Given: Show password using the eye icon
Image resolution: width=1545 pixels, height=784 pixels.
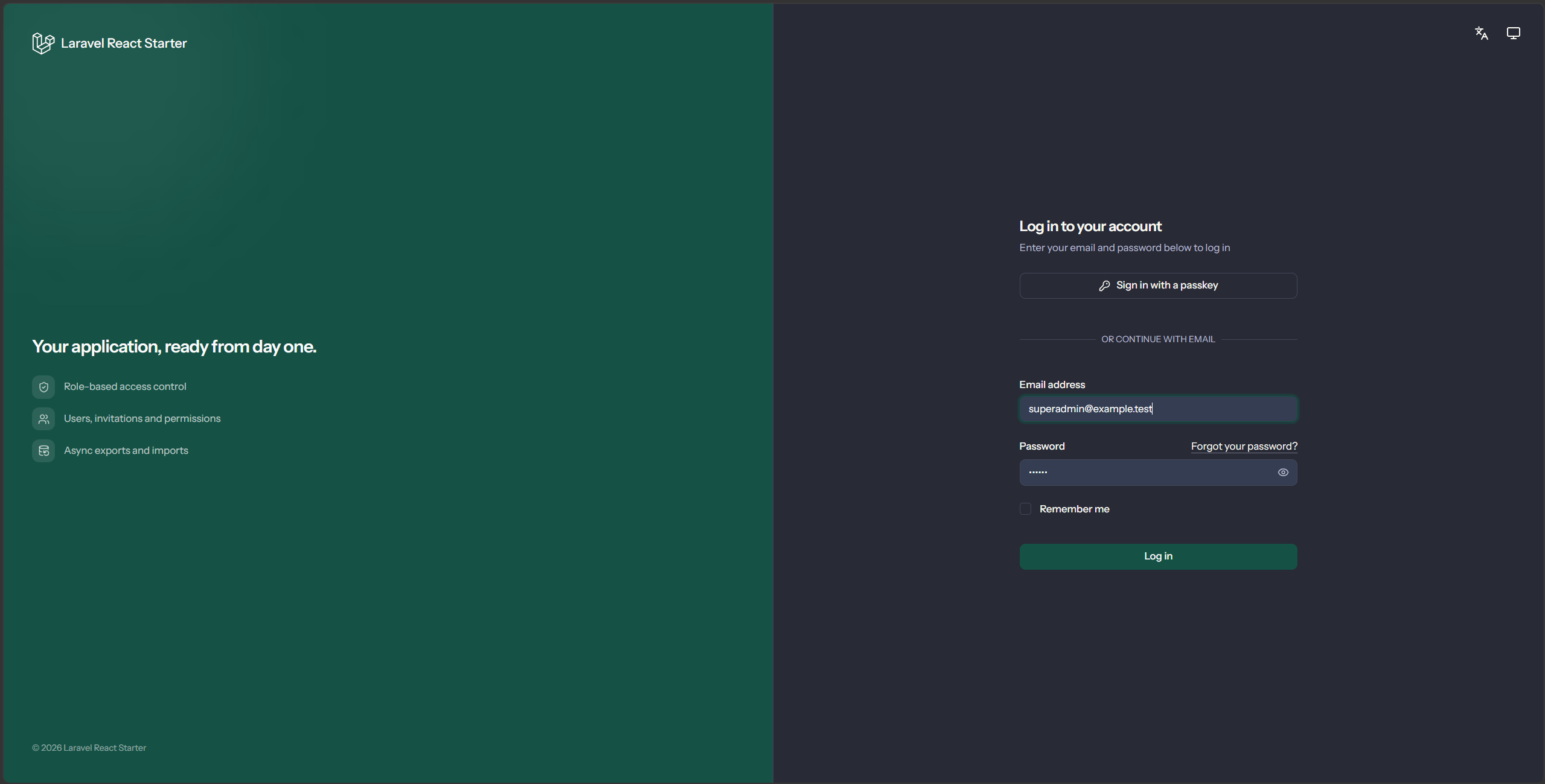Looking at the screenshot, I should 1283,473.
